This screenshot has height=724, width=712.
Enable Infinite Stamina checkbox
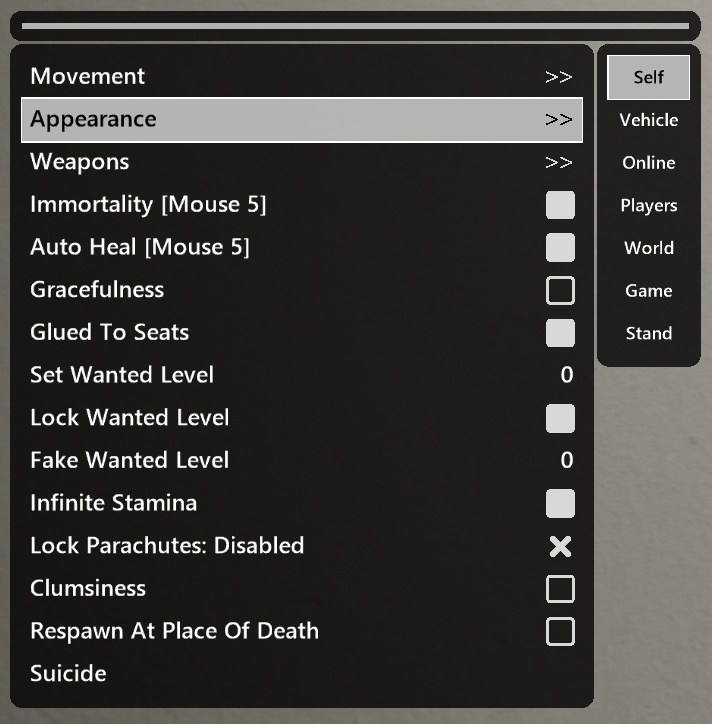(x=560, y=503)
